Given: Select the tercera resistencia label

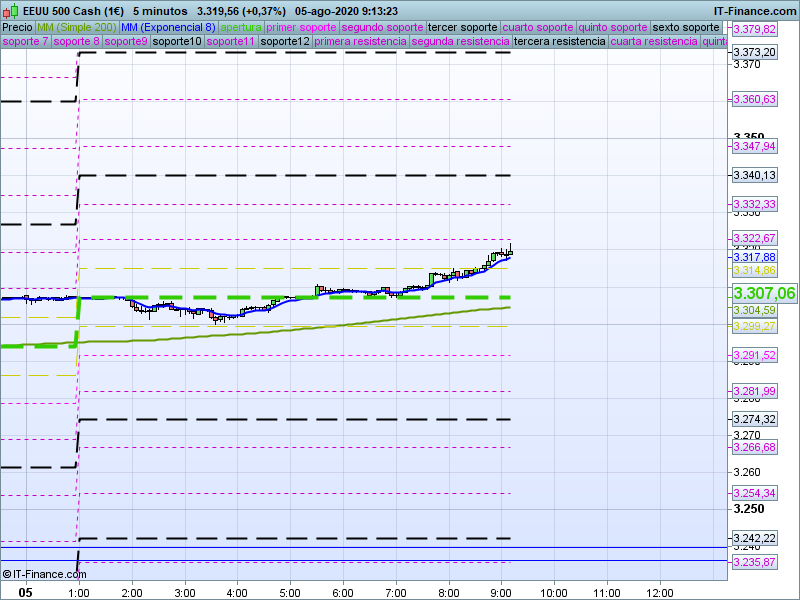Looking at the screenshot, I should tap(559, 42).
